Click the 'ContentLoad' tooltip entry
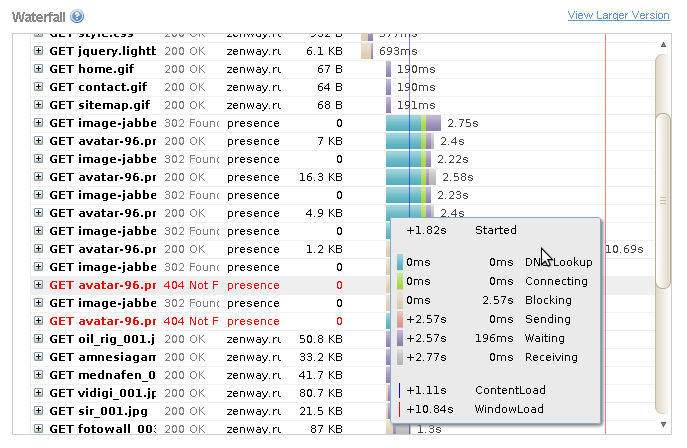 click(510, 390)
